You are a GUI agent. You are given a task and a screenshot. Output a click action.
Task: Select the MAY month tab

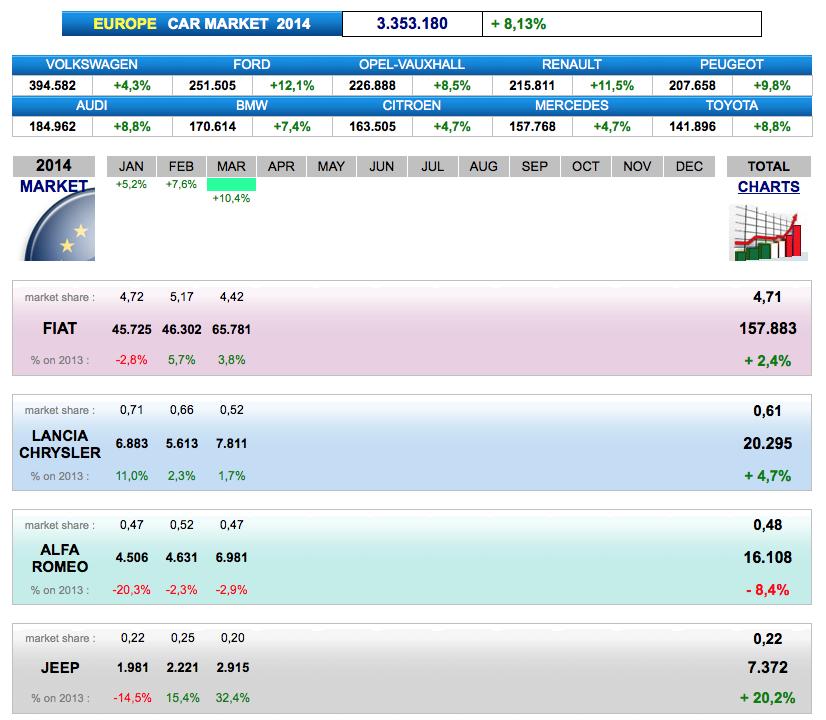[331, 166]
